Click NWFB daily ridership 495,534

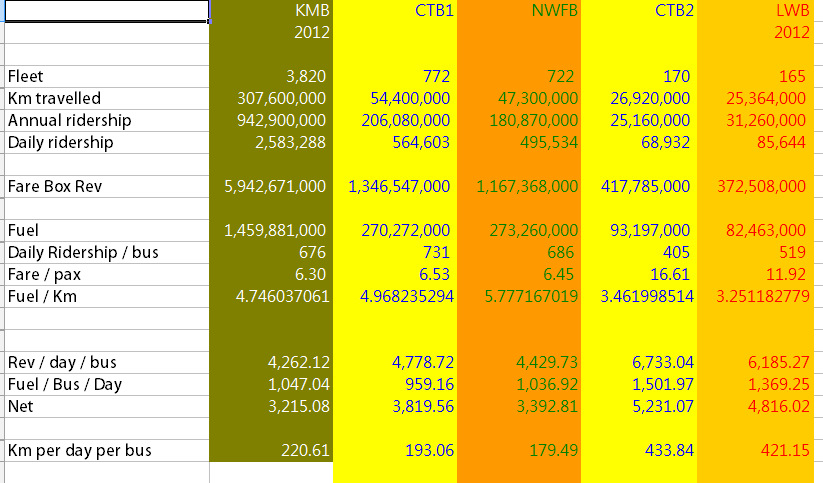pos(549,143)
